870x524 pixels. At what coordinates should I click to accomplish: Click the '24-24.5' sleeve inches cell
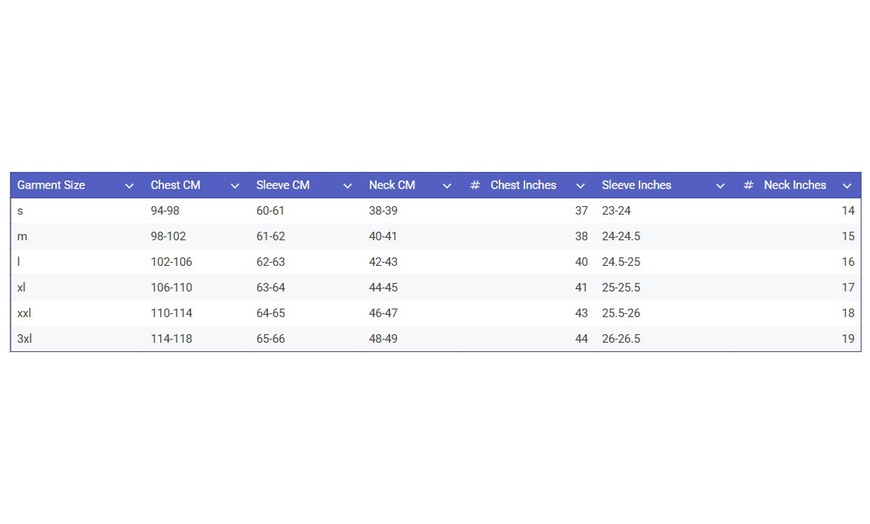[621, 237]
